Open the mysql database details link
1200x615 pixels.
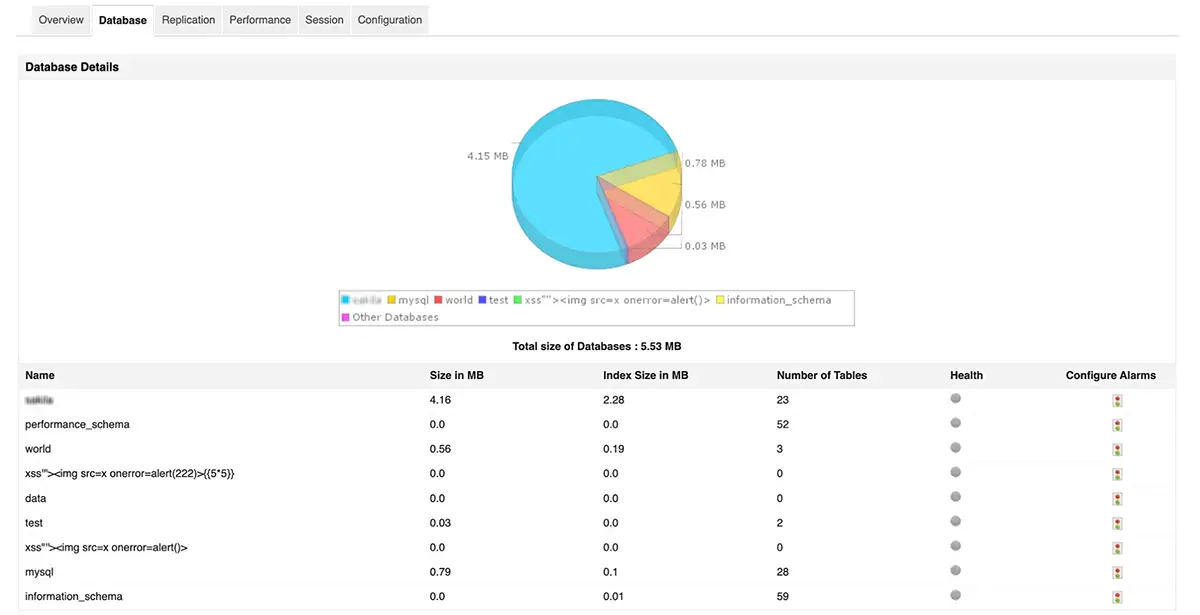pos(39,572)
